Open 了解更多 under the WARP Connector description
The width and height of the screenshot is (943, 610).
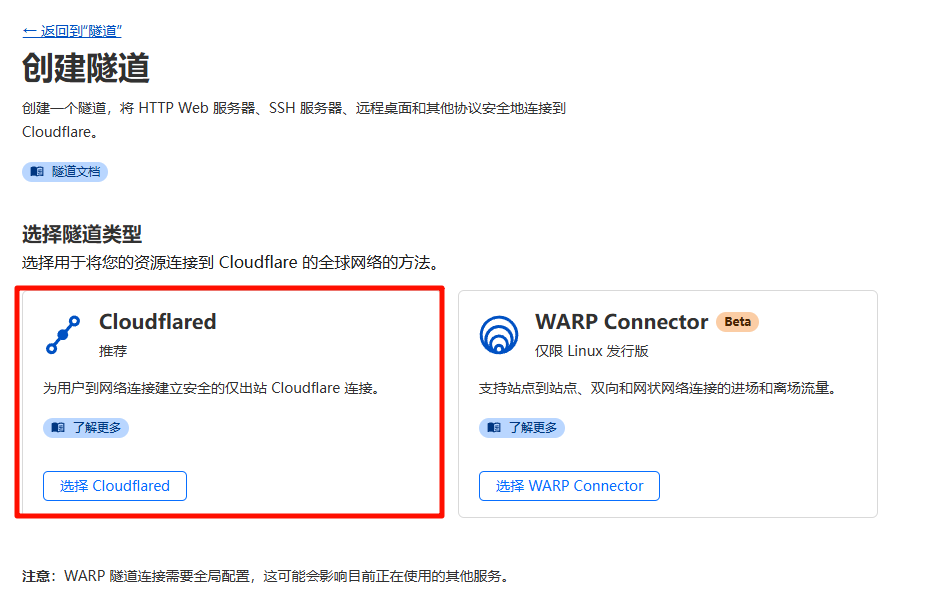click(x=522, y=427)
